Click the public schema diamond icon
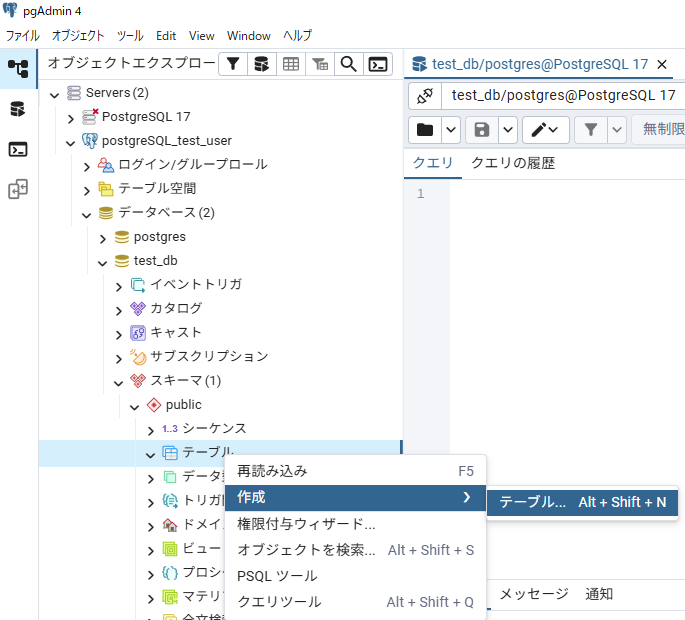 click(154, 405)
